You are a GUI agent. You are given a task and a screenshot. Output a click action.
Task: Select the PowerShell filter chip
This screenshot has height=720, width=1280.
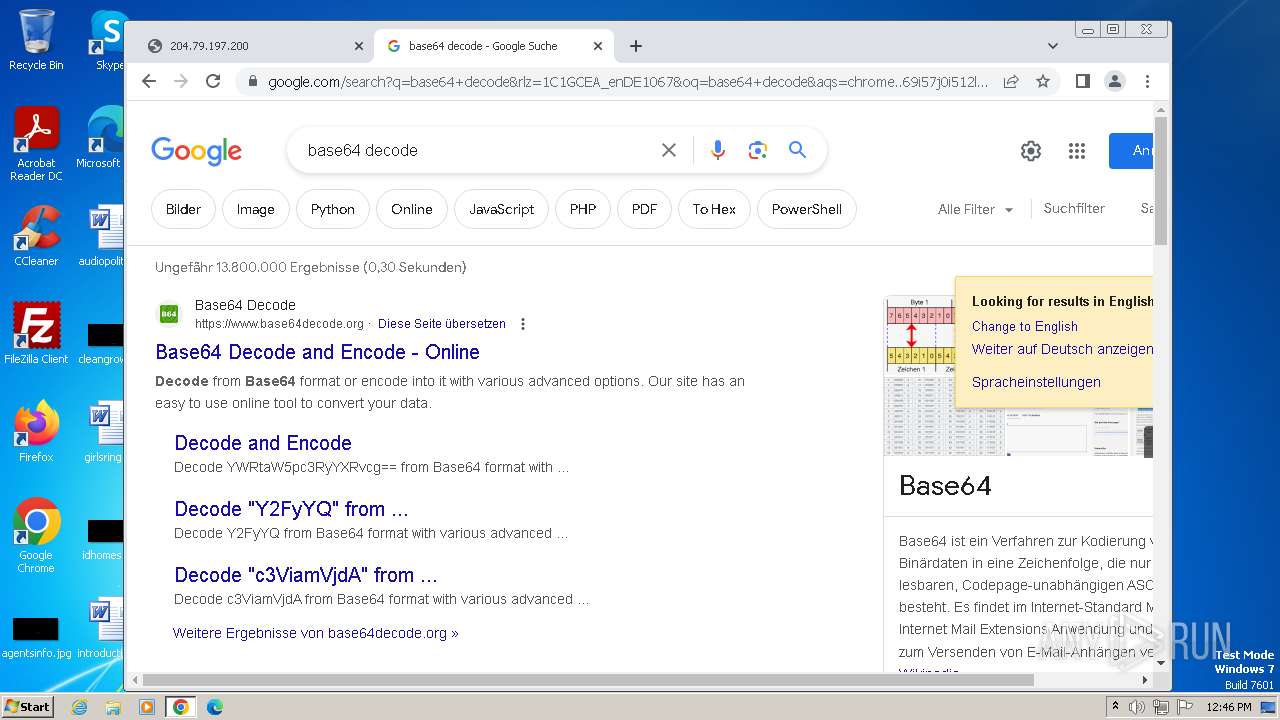tap(807, 209)
